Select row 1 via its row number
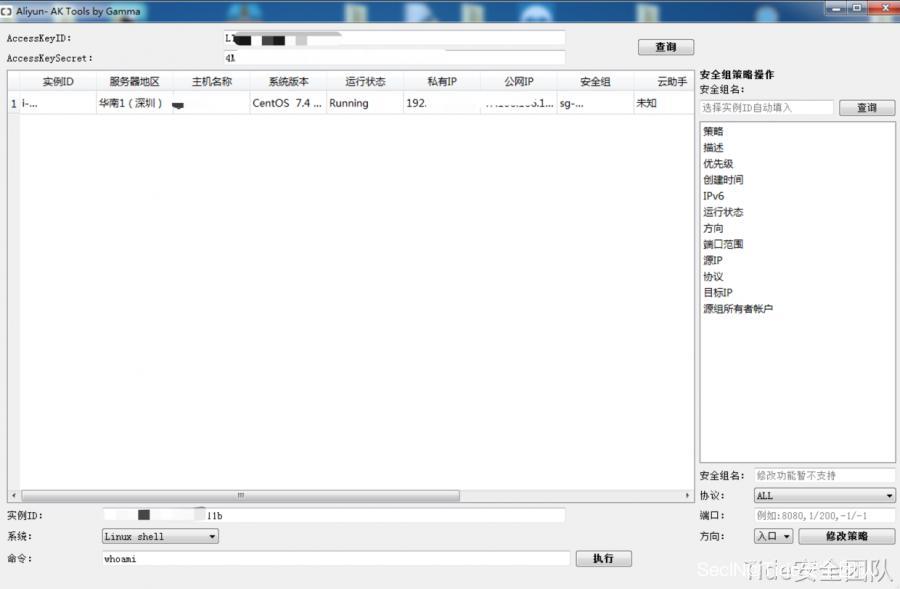The image size is (900, 589). [x=14, y=103]
